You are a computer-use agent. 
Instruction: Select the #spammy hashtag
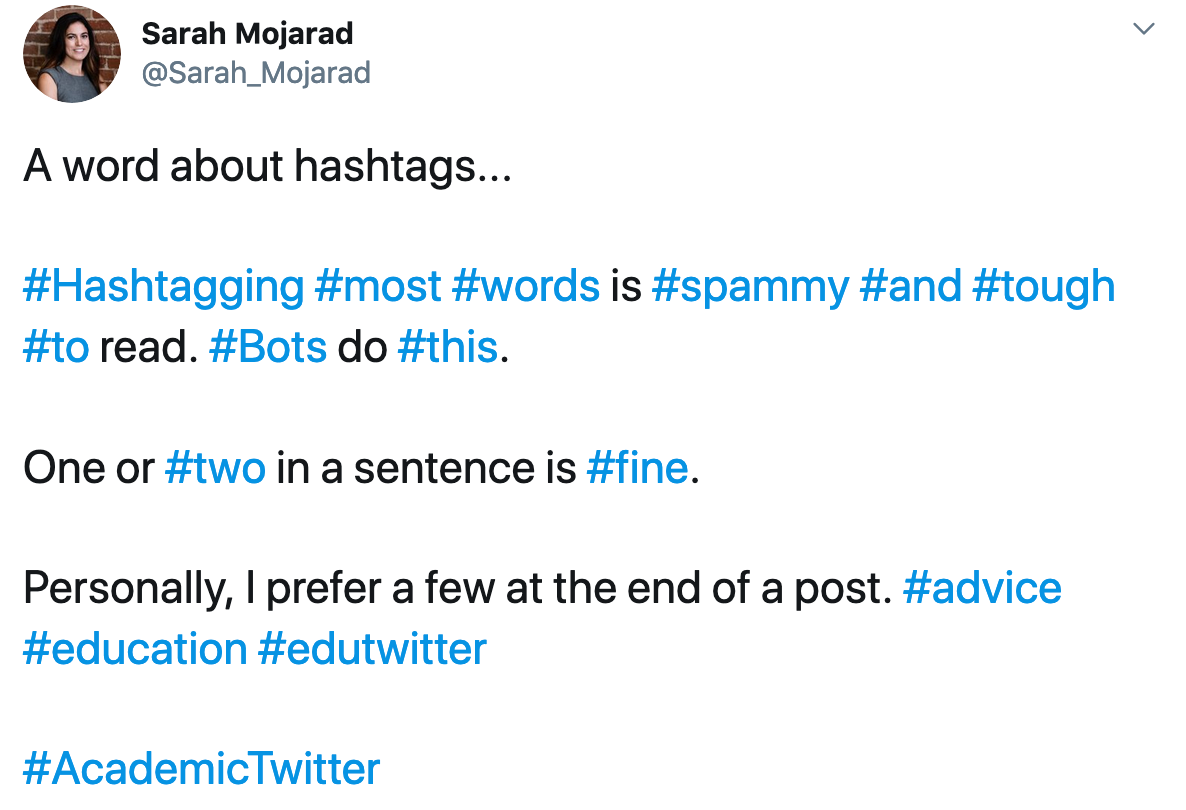(x=750, y=288)
